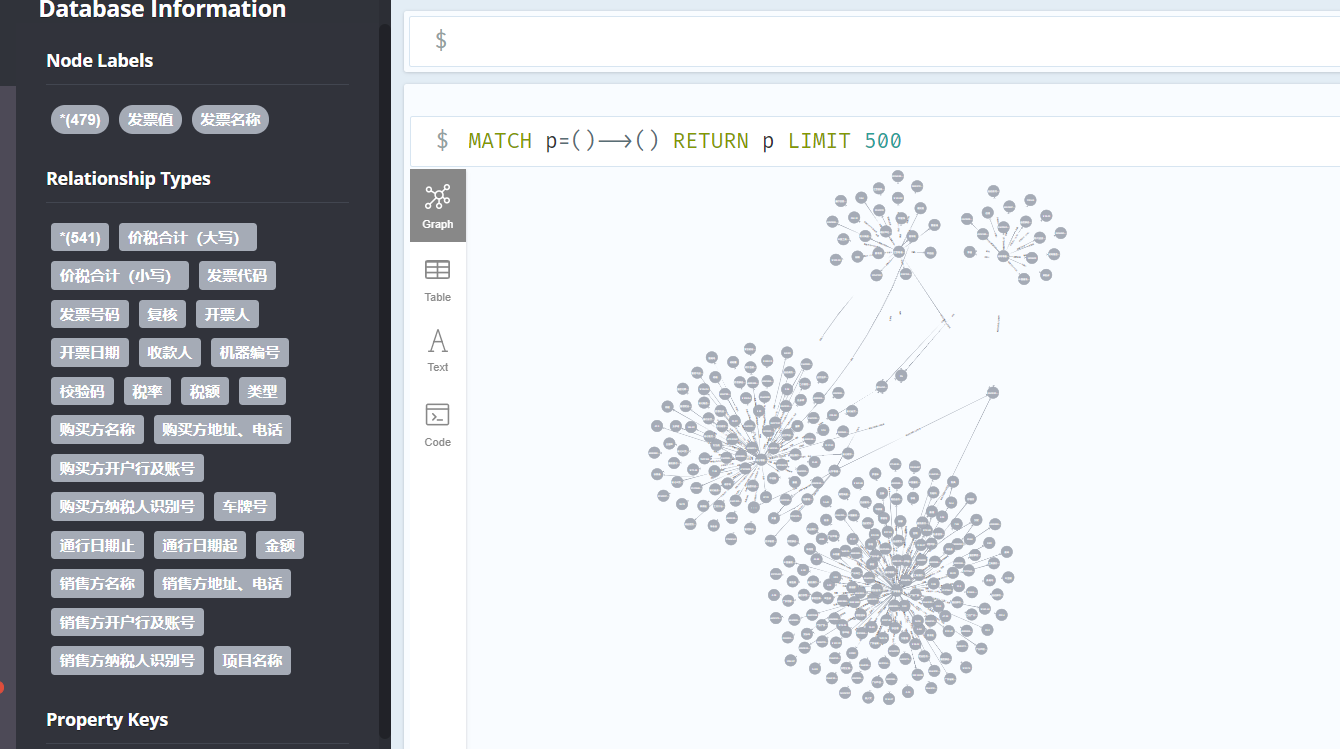This screenshot has height=749, width=1340.
Task: Select the *(541) relationship type
Action: 79,237
